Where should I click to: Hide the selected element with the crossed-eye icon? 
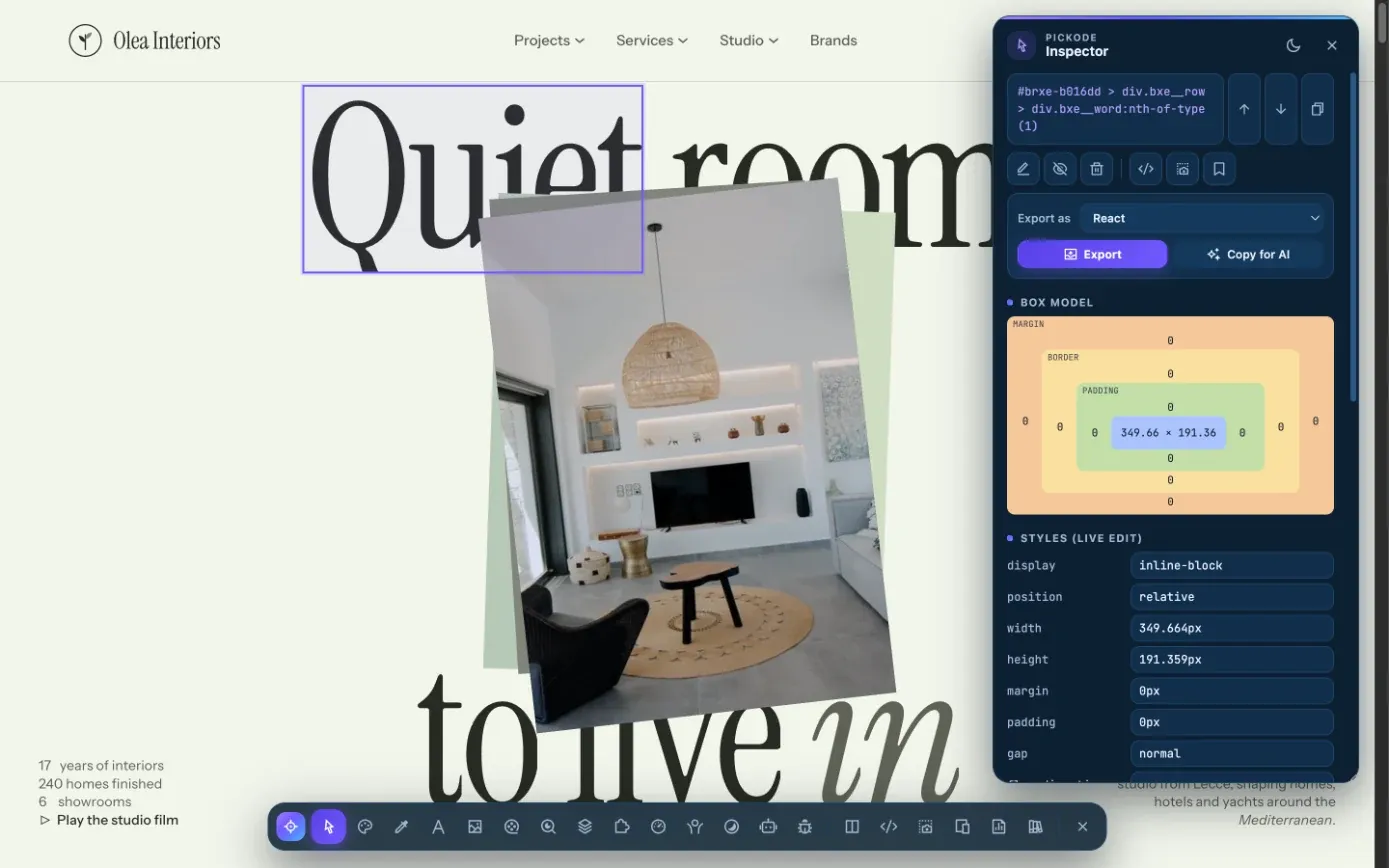coord(1060,169)
